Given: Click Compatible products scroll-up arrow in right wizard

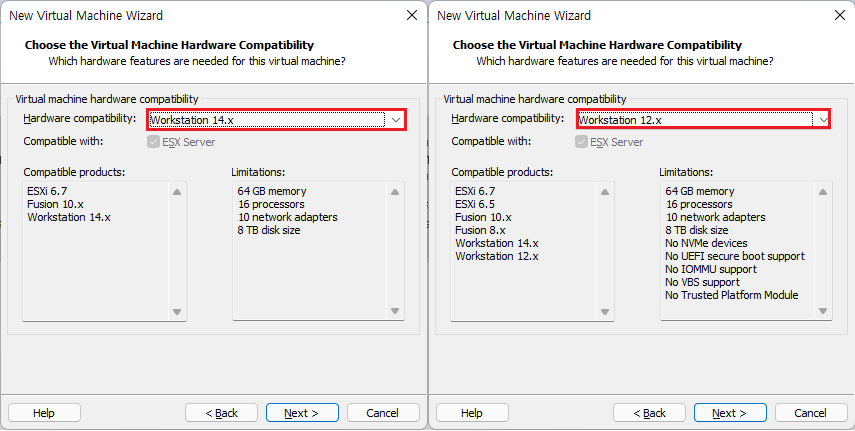Looking at the screenshot, I should (605, 192).
